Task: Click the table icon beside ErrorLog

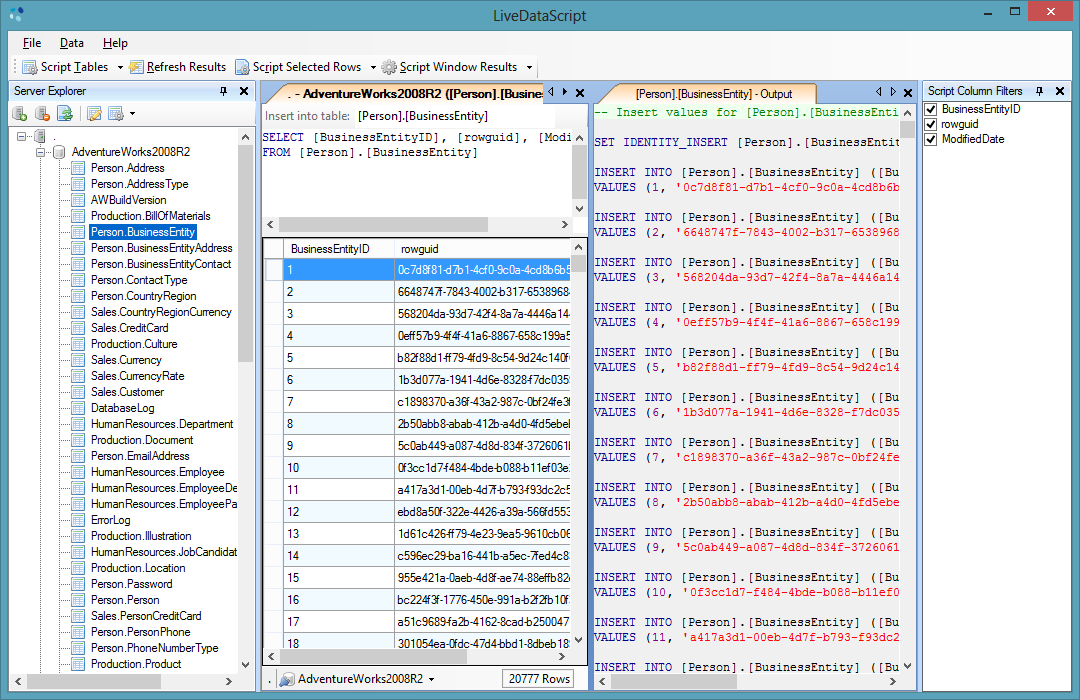Action: 79,520
